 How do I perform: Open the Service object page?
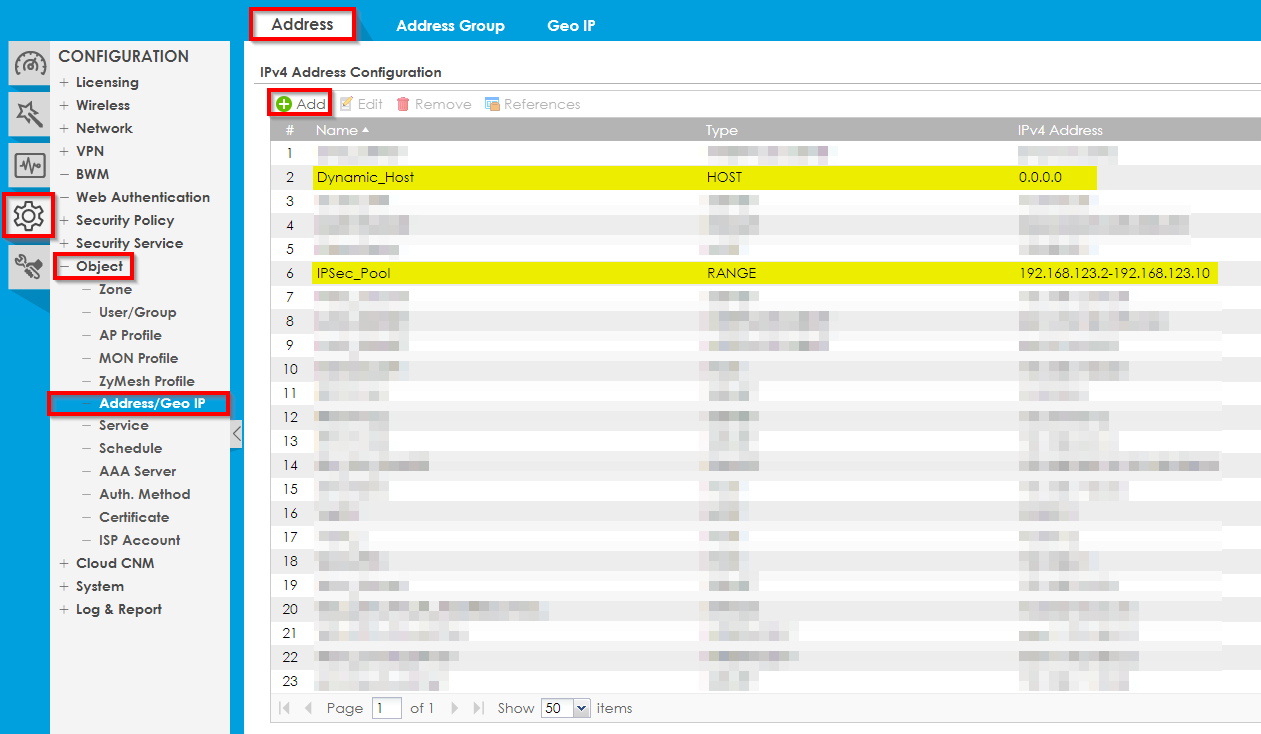123,426
